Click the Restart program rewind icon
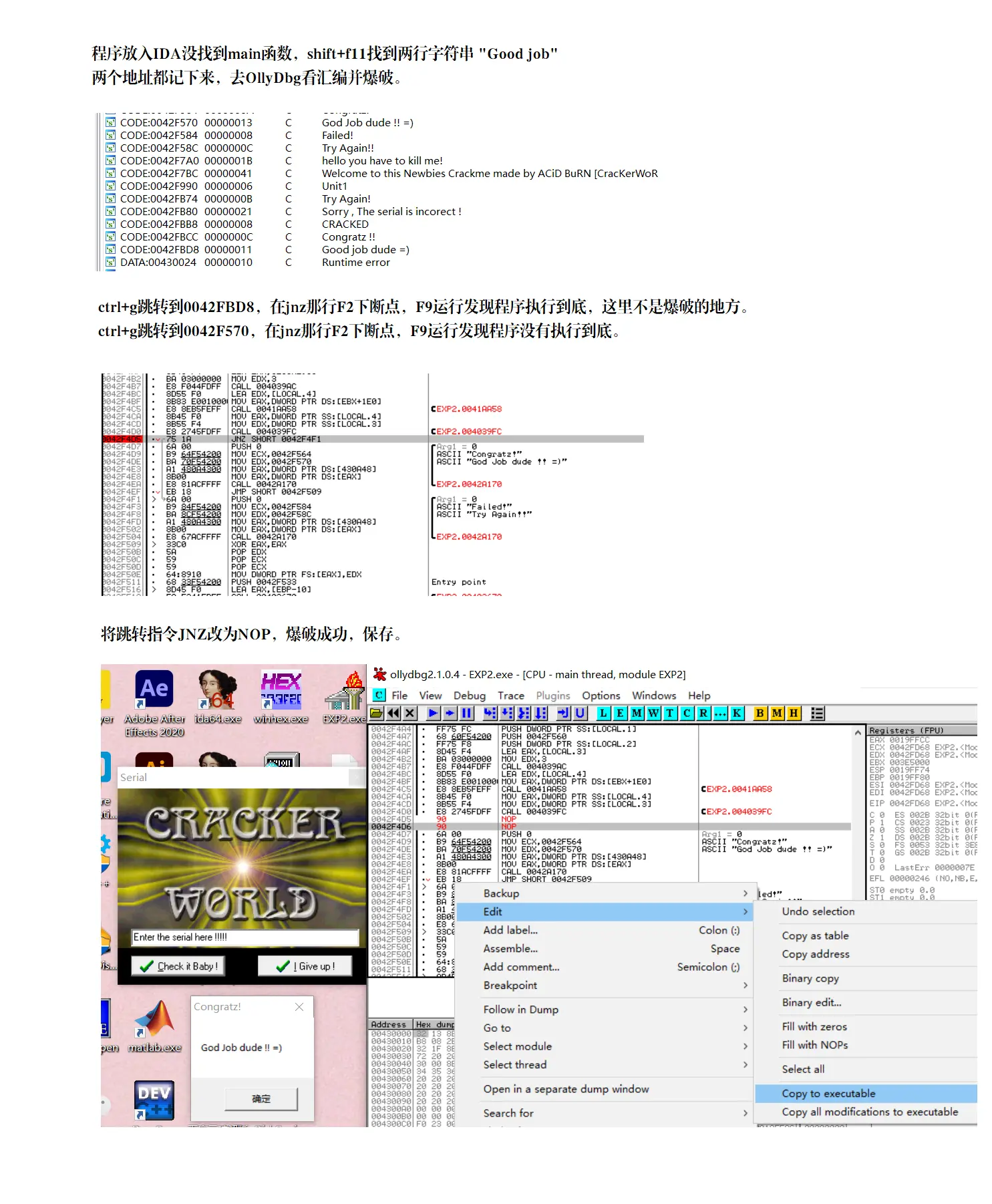The width and height of the screenshot is (992, 1204). 393,713
